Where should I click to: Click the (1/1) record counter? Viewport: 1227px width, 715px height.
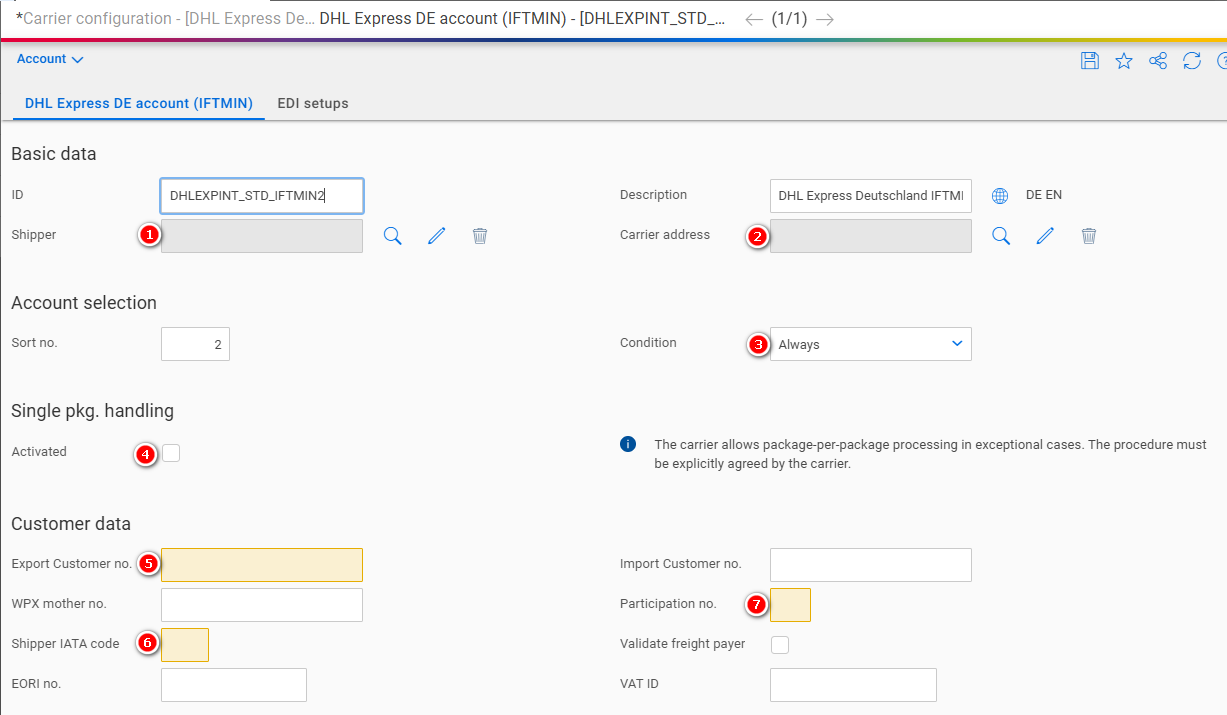pyautogui.click(x=790, y=19)
